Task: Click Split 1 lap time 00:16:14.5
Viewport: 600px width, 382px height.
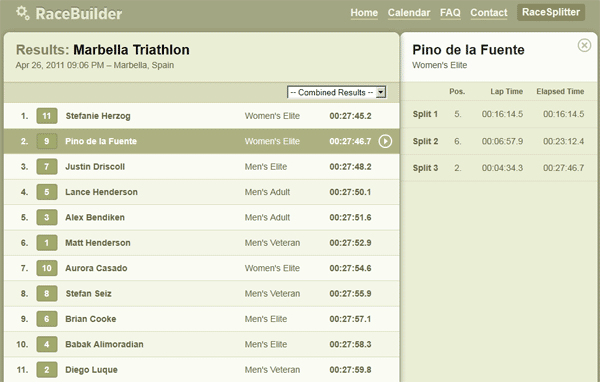Action: point(502,114)
